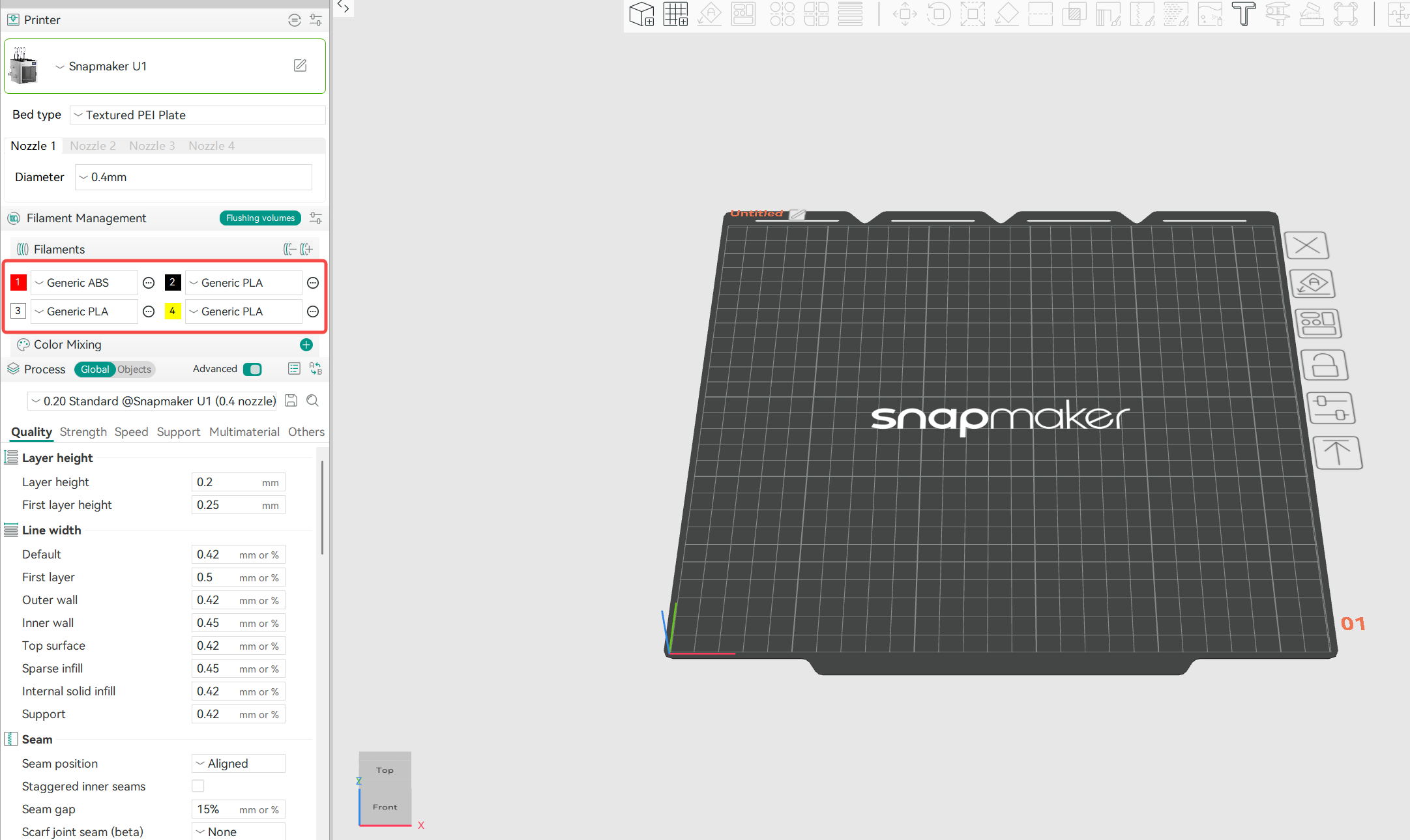Switch to the Strength tab
1410x840 pixels.
83,432
